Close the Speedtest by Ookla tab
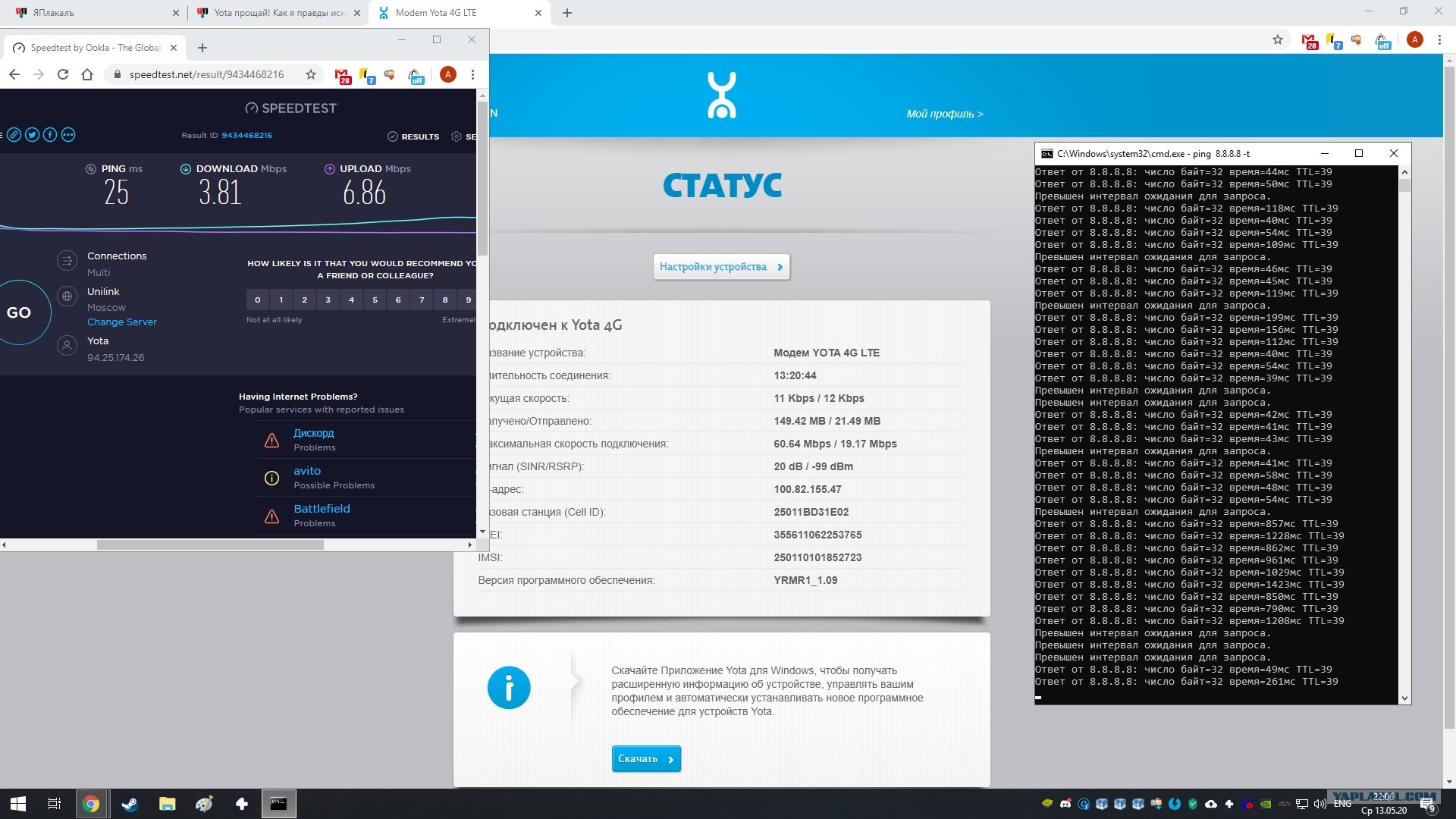The height and width of the screenshot is (819, 1456). (174, 48)
